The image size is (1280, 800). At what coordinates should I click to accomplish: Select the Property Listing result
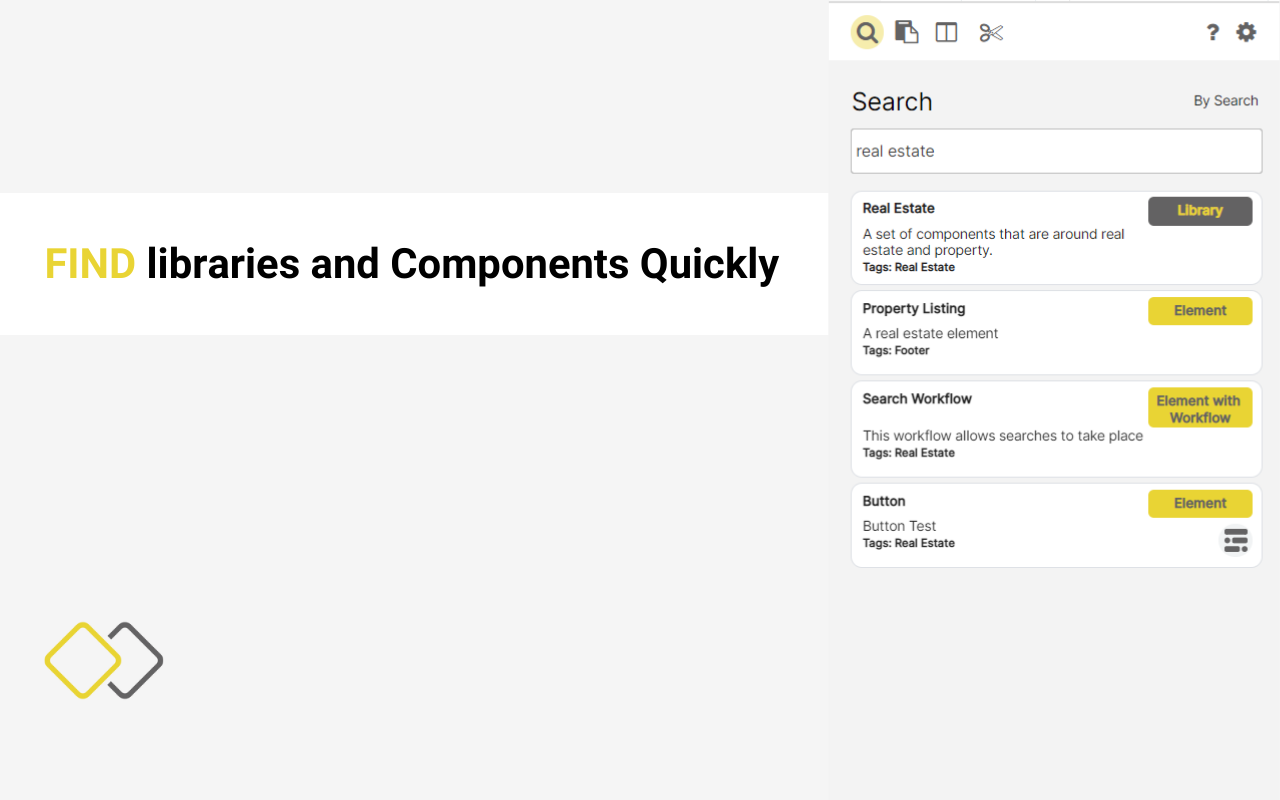click(914, 309)
